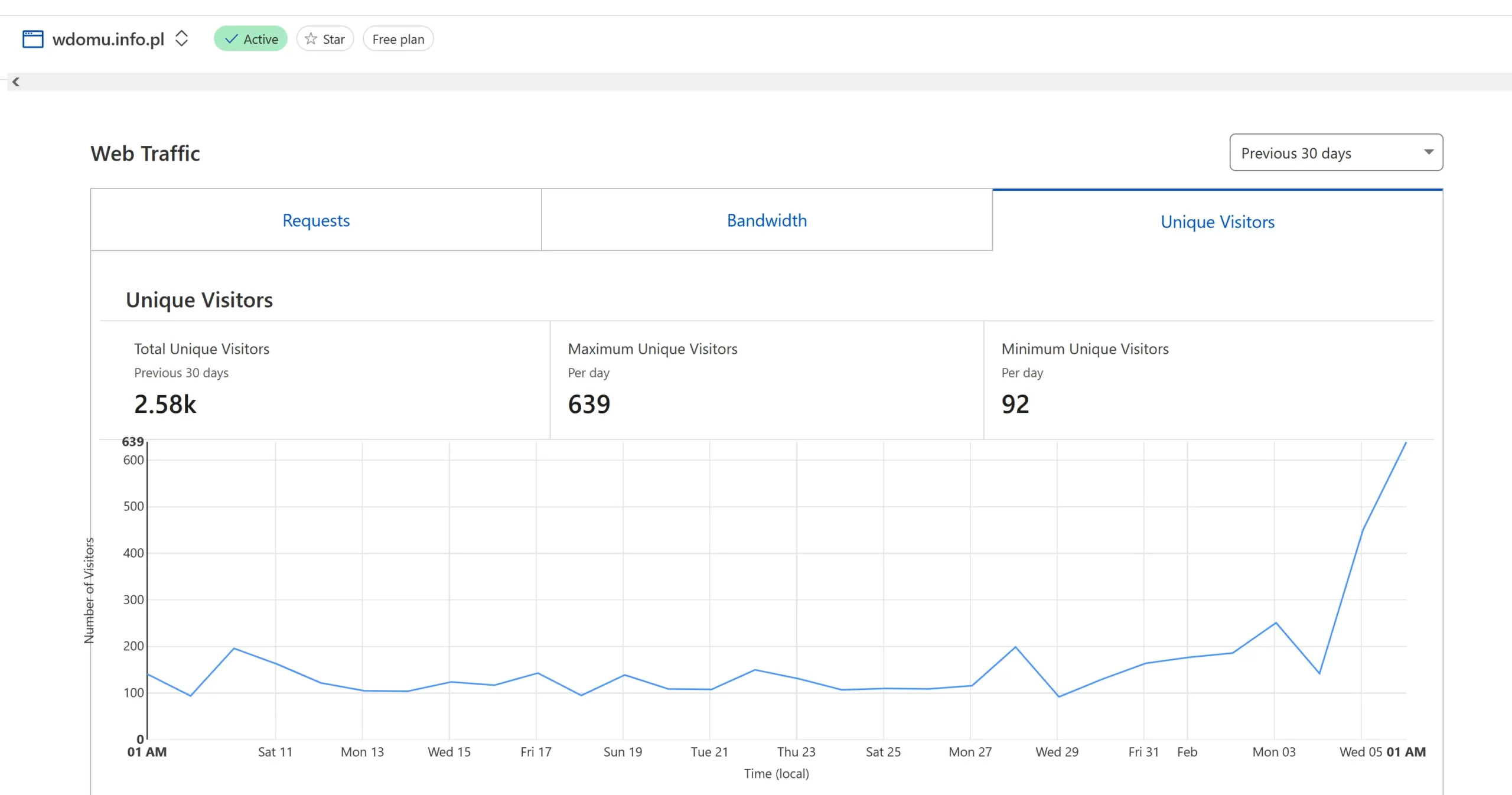This screenshot has width=1512, height=795.
Task: Click the Free plan badge
Action: [398, 40]
